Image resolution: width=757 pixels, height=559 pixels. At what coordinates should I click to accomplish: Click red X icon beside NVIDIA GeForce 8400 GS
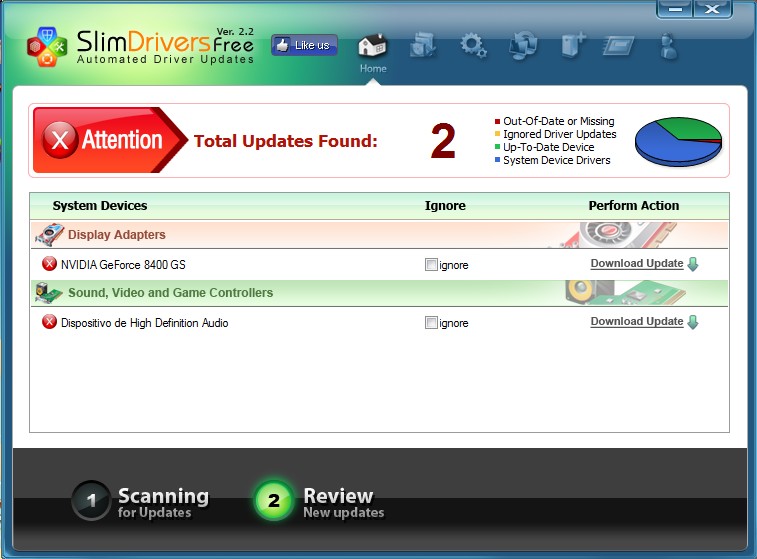click(49, 264)
